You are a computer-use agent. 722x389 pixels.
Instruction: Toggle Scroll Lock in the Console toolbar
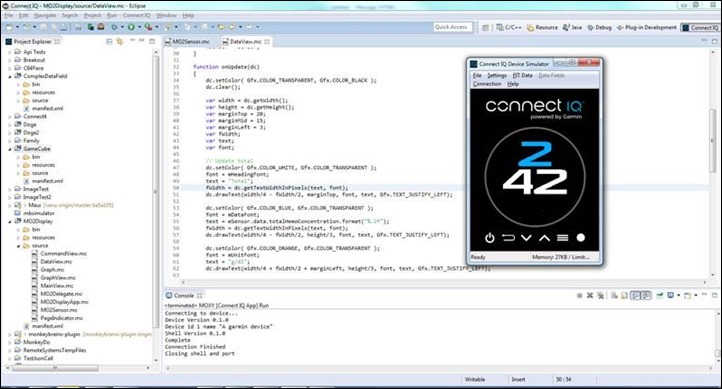624,296
